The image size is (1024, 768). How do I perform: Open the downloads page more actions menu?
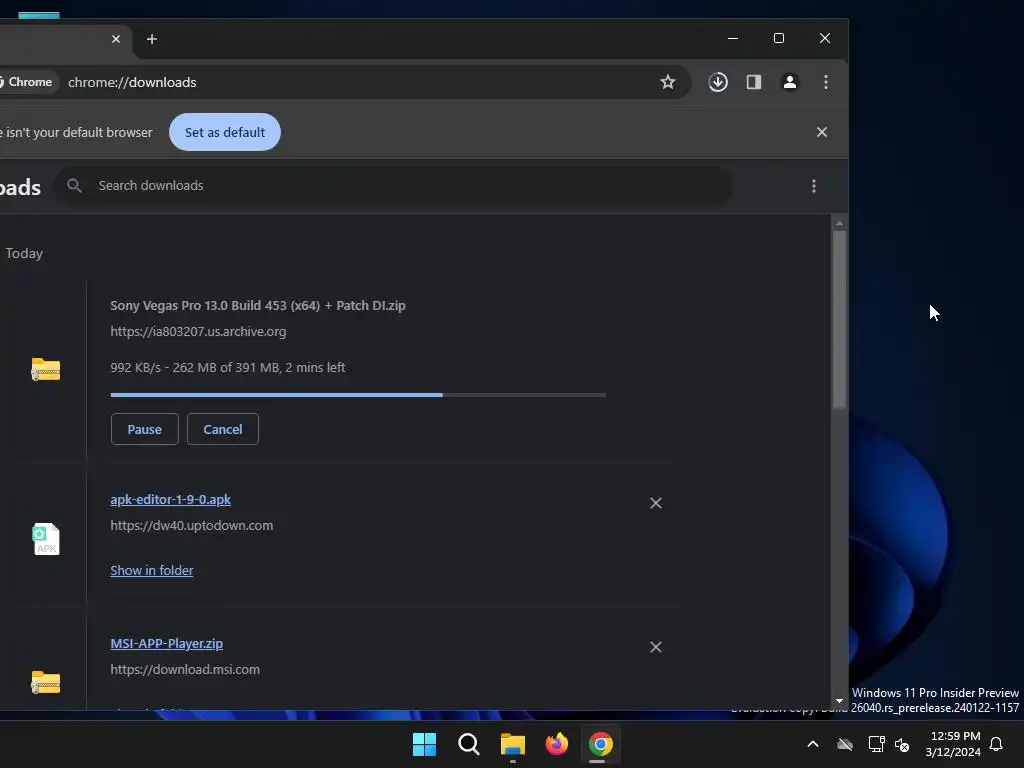point(814,186)
